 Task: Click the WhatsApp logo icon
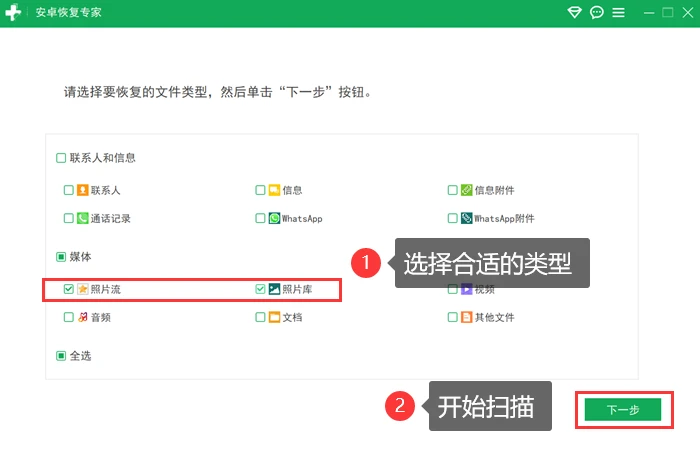pyautogui.click(x=274, y=218)
